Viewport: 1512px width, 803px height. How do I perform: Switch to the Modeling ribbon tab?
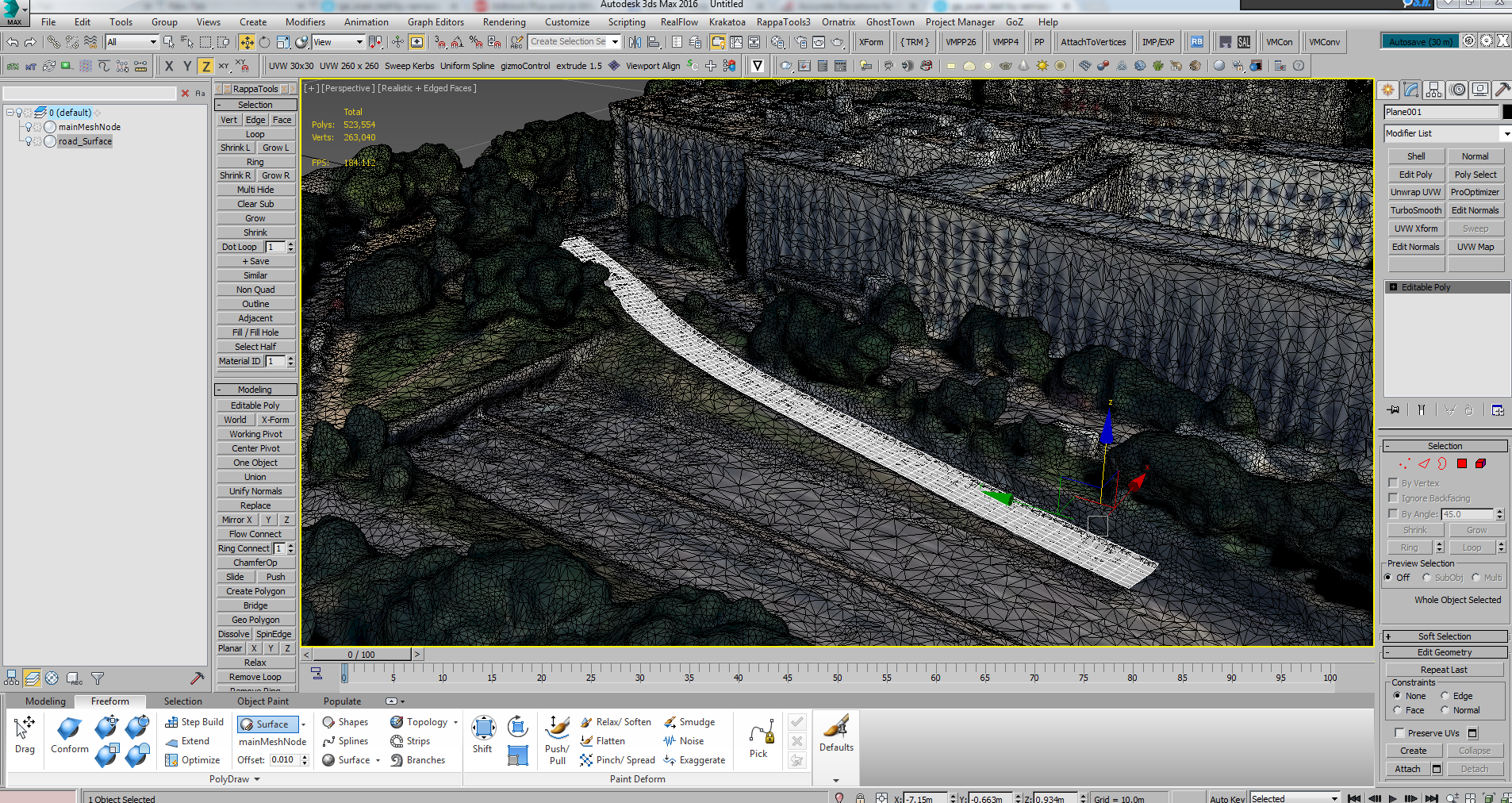(45, 701)
